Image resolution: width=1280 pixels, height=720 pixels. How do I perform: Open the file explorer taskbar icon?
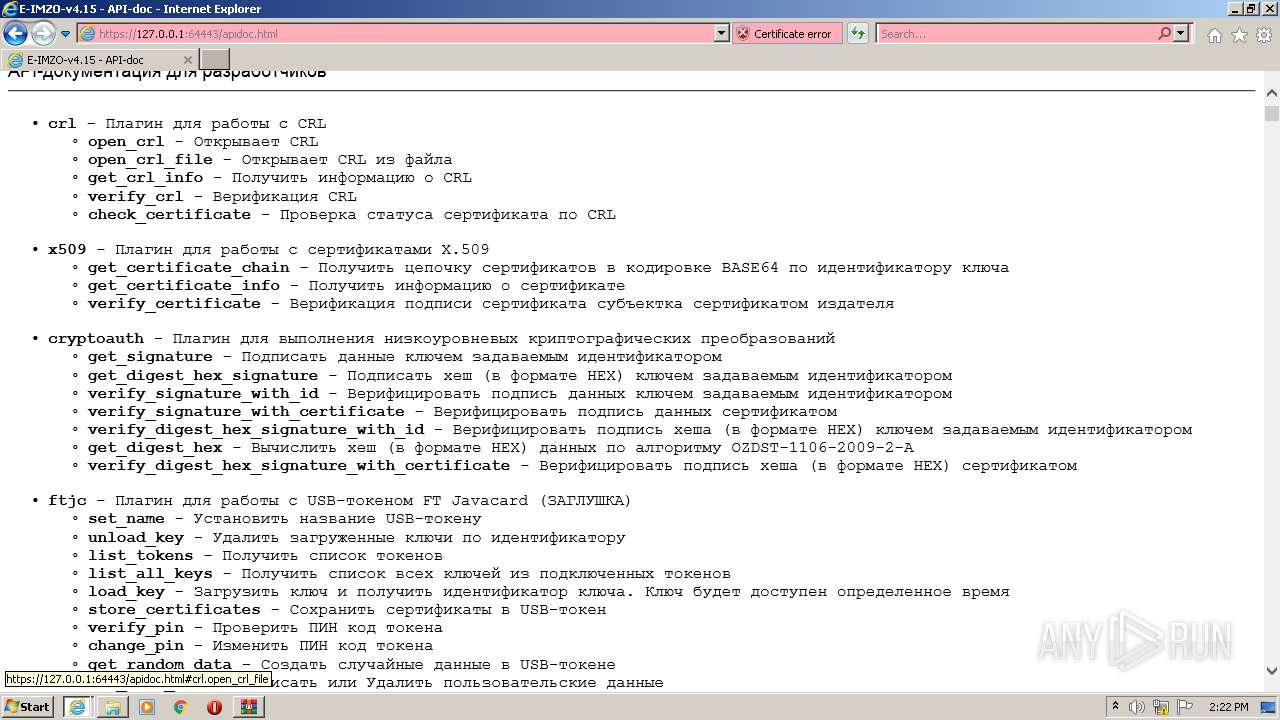112,707
